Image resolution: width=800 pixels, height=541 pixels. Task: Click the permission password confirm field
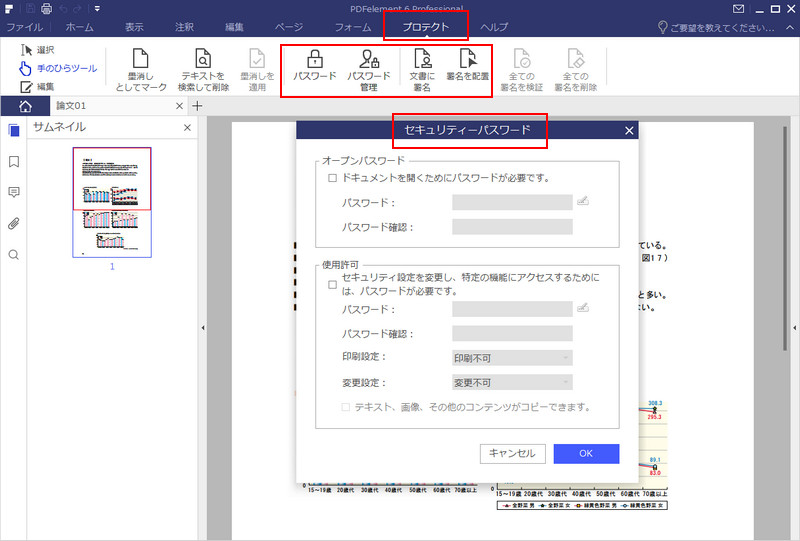click(512, 333)
